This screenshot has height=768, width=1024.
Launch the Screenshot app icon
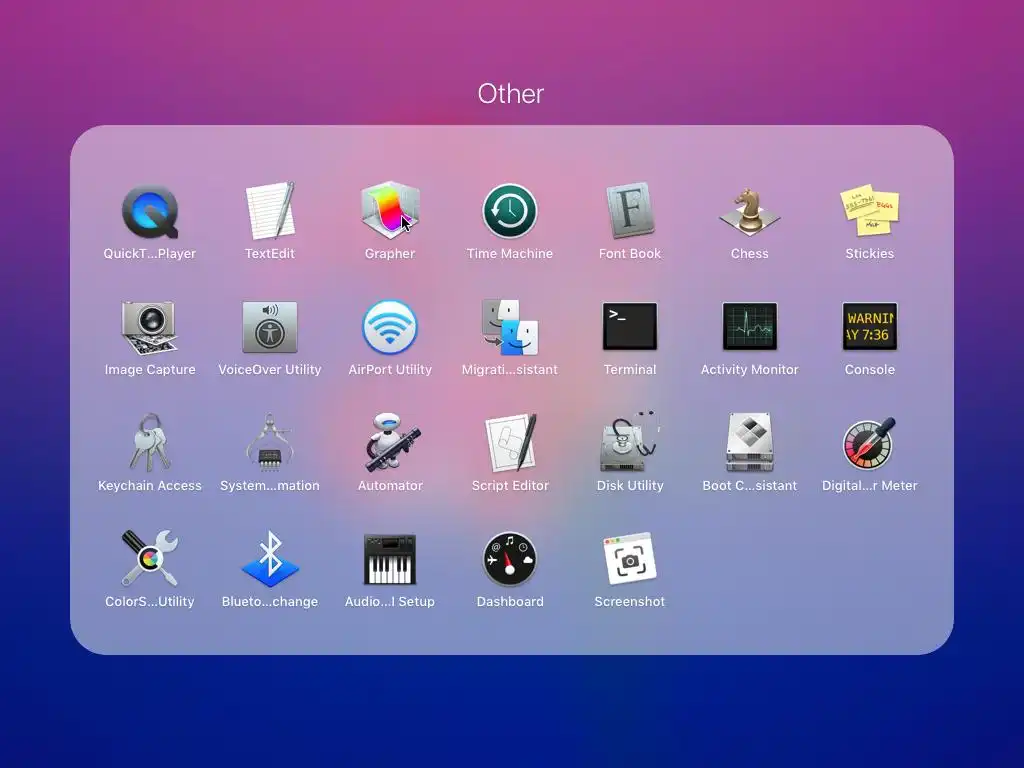click(x=630, y=558)
